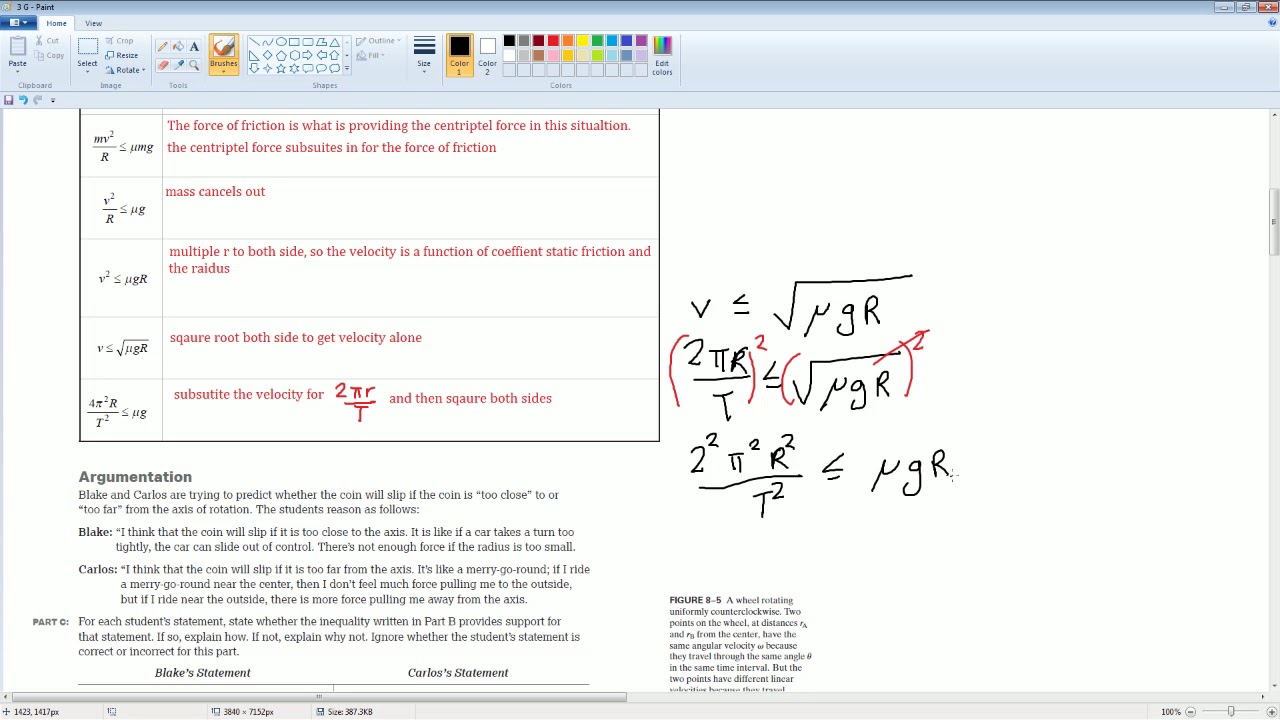Select the Pencil tool
1280x720 pixels.
[x=162, y=47]
